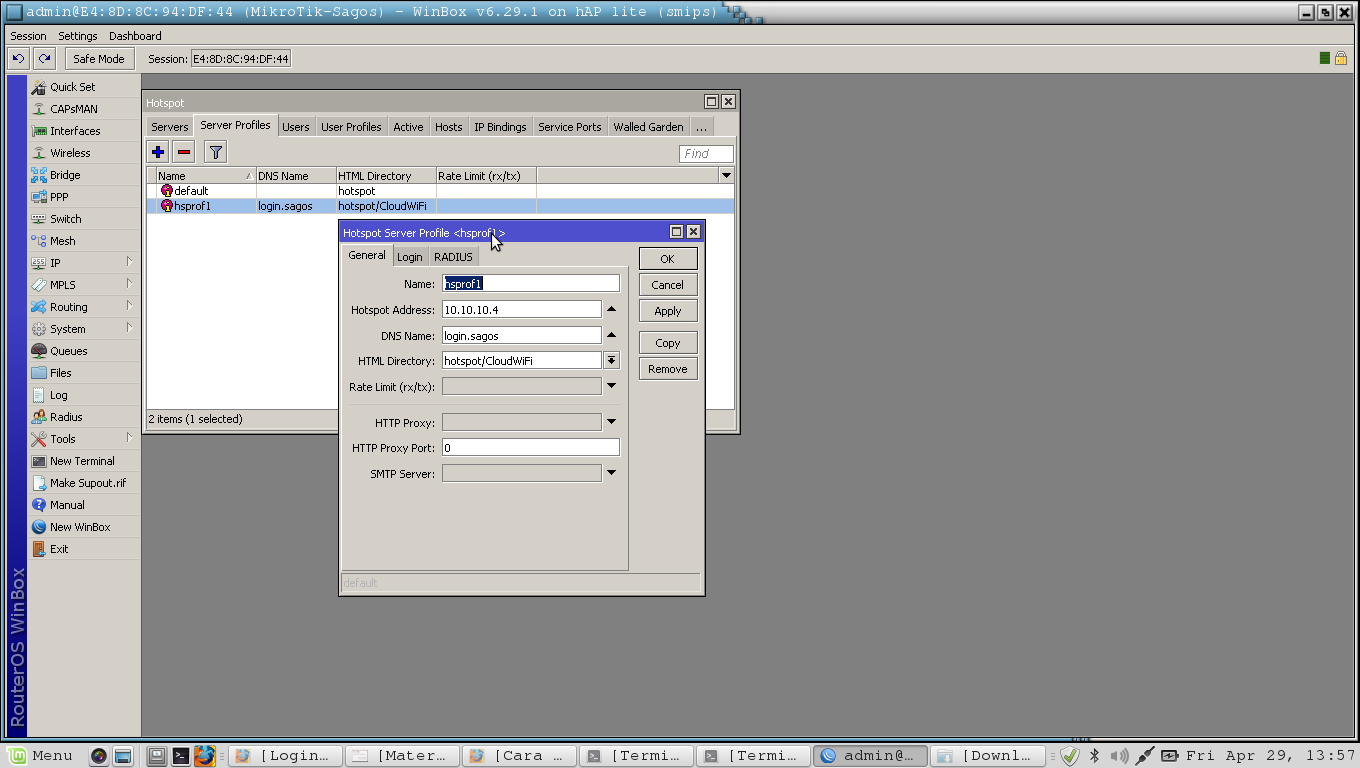Open column selector dropdown in Hotspot table
The height and width of the screenshot is (768, 1360).
click(x=727, y=176)
